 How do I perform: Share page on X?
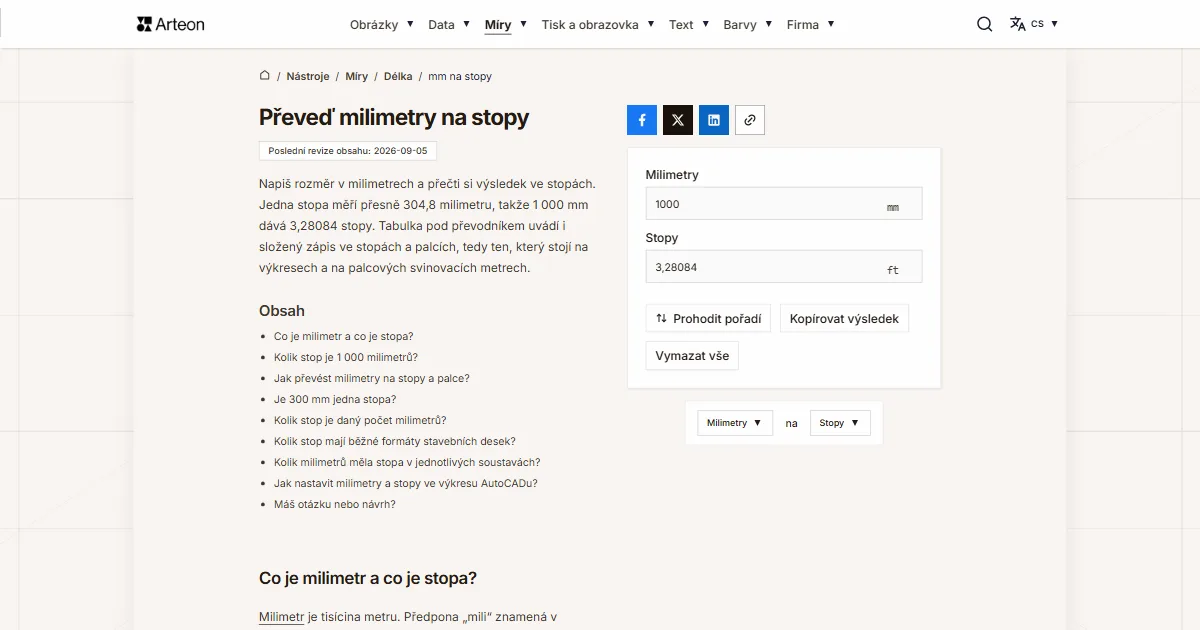[x=678, y=120]
